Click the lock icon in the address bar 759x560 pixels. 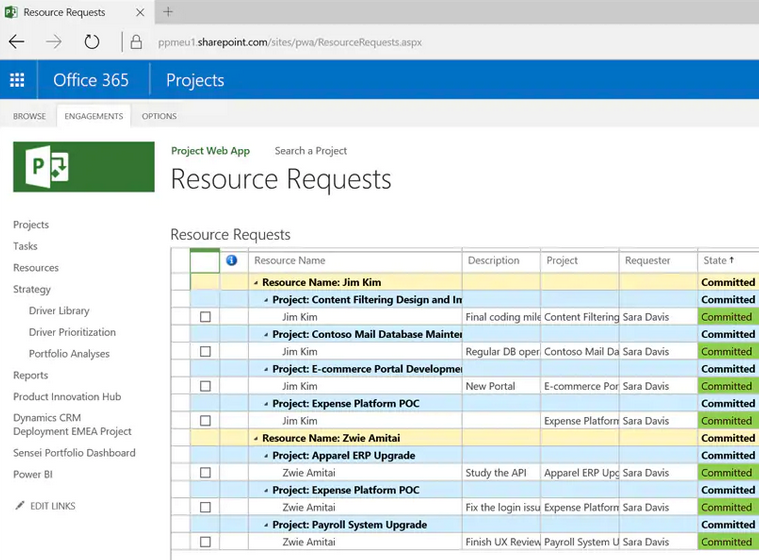137,42
